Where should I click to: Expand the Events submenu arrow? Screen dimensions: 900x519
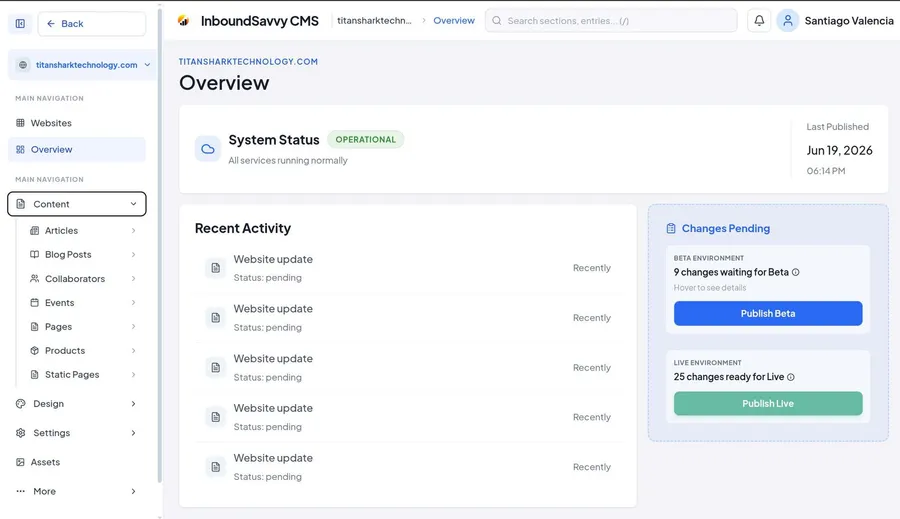tap(133, 303)
